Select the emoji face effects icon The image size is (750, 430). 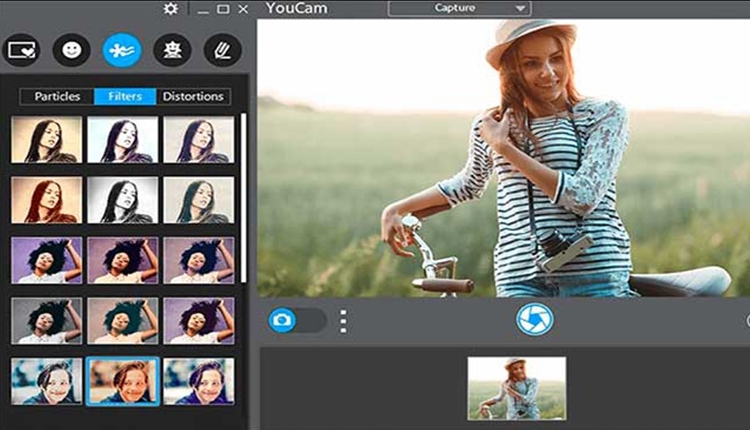tap(72, 50)
